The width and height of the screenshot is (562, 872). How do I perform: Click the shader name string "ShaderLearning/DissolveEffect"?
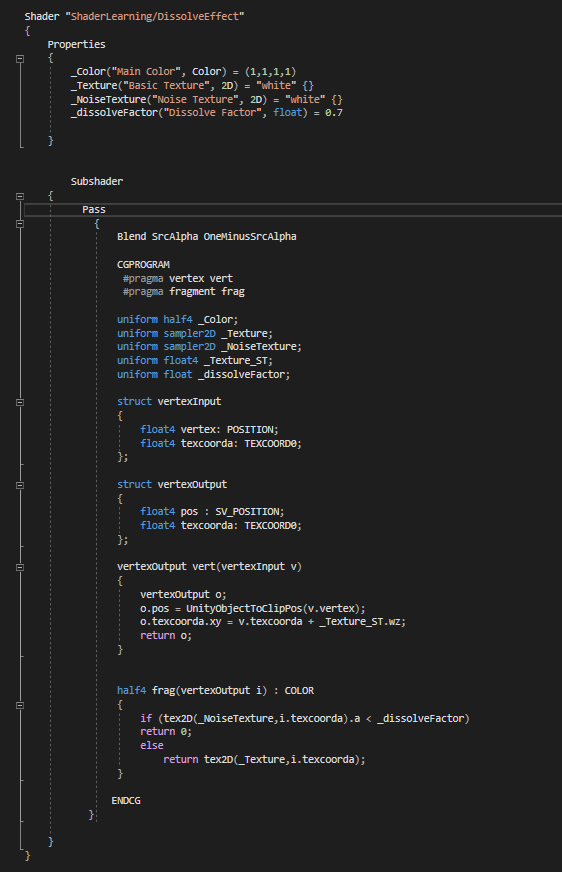click(x=155, y=17)
